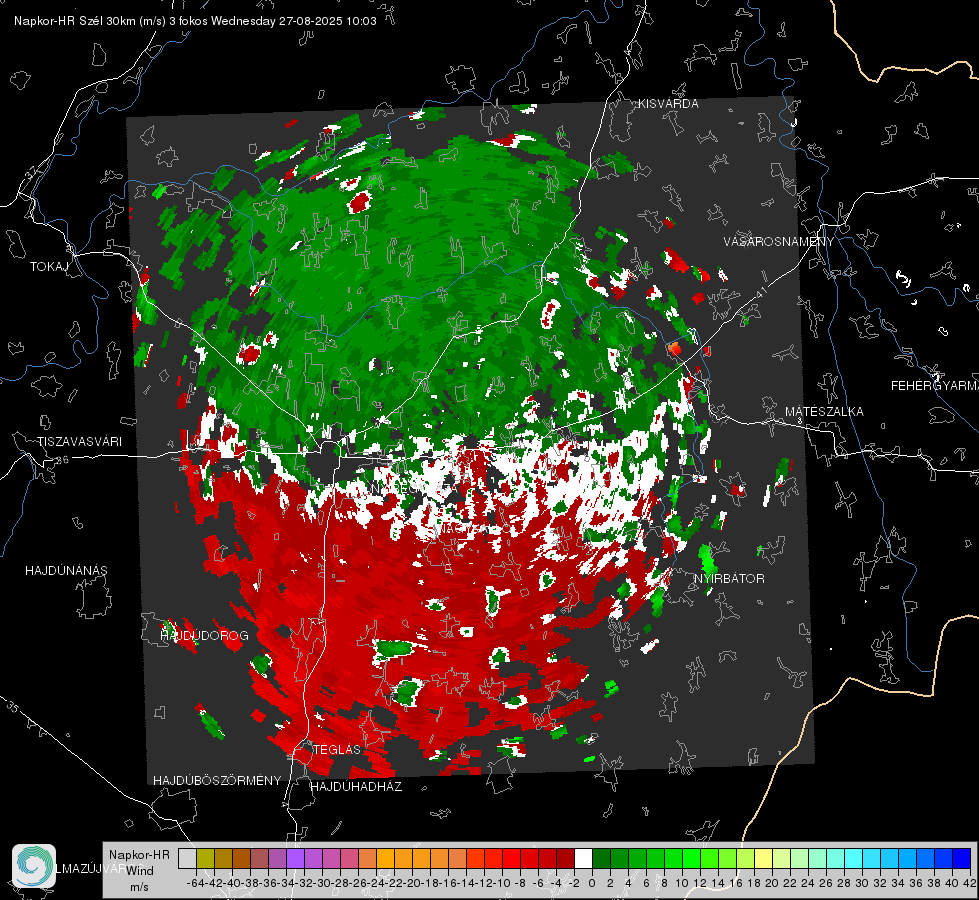Click road number 35 marker
The image size is (979, 900).
click(x=13, y=706)
